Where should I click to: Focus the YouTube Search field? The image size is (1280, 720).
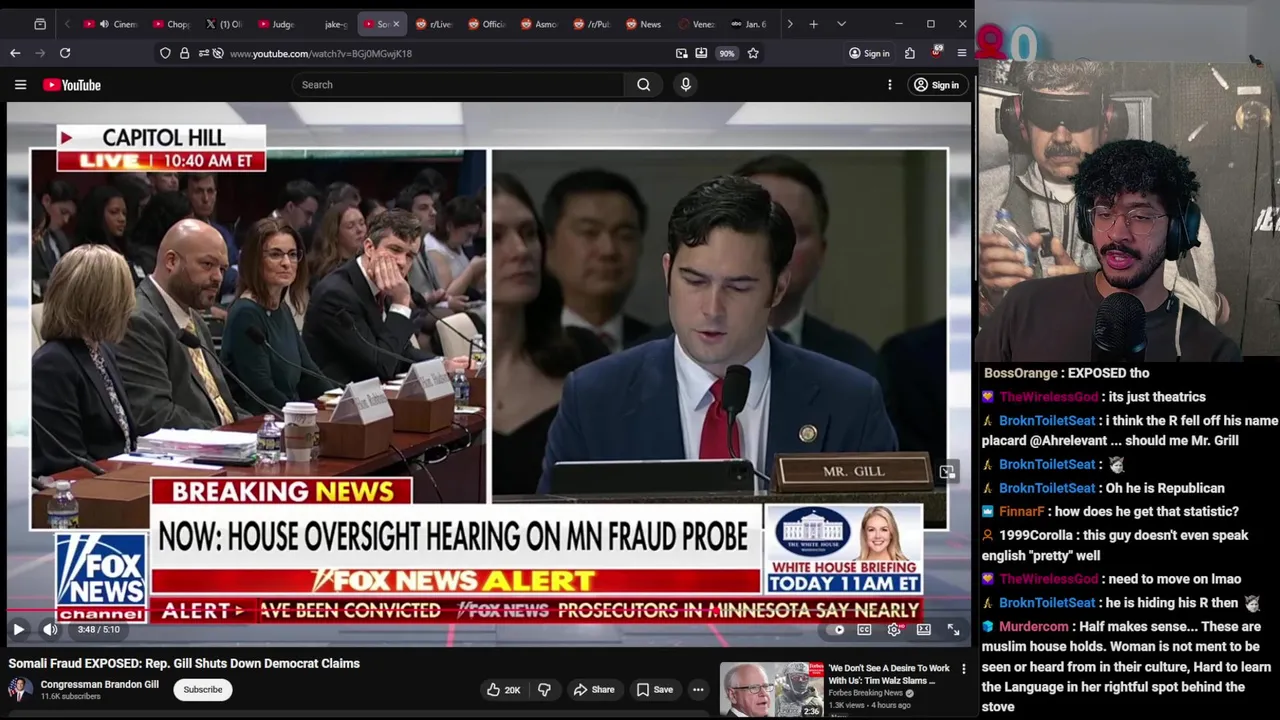[459, 85]
